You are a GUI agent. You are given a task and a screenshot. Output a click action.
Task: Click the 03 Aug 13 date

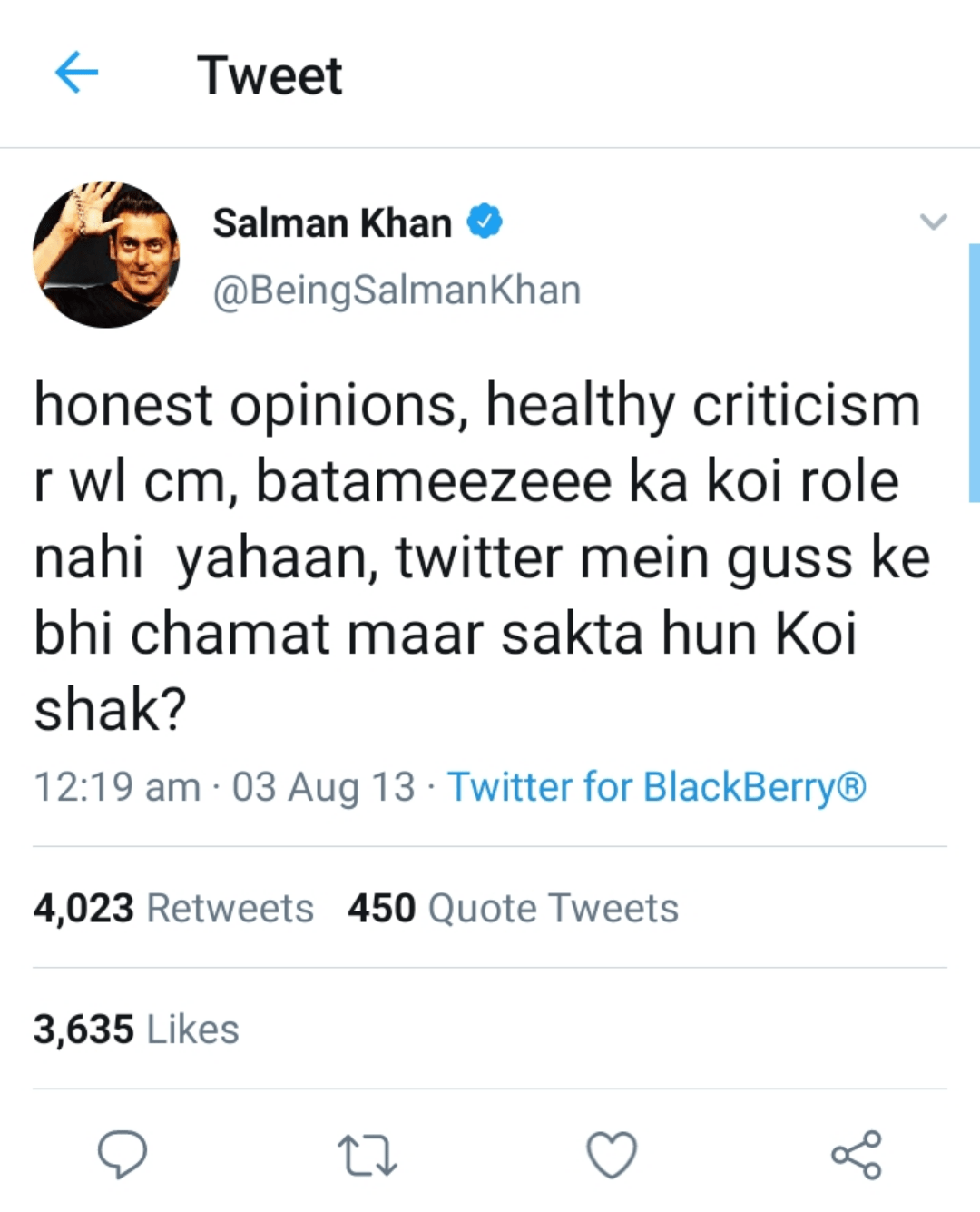click(x=323, y=787)
